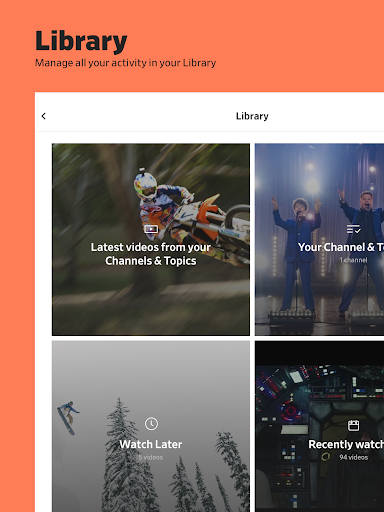This screenshot has width=384, height=512.
Task: Click the motocross rider's helmet in thumbnail
Action: [x=146, y=185]
